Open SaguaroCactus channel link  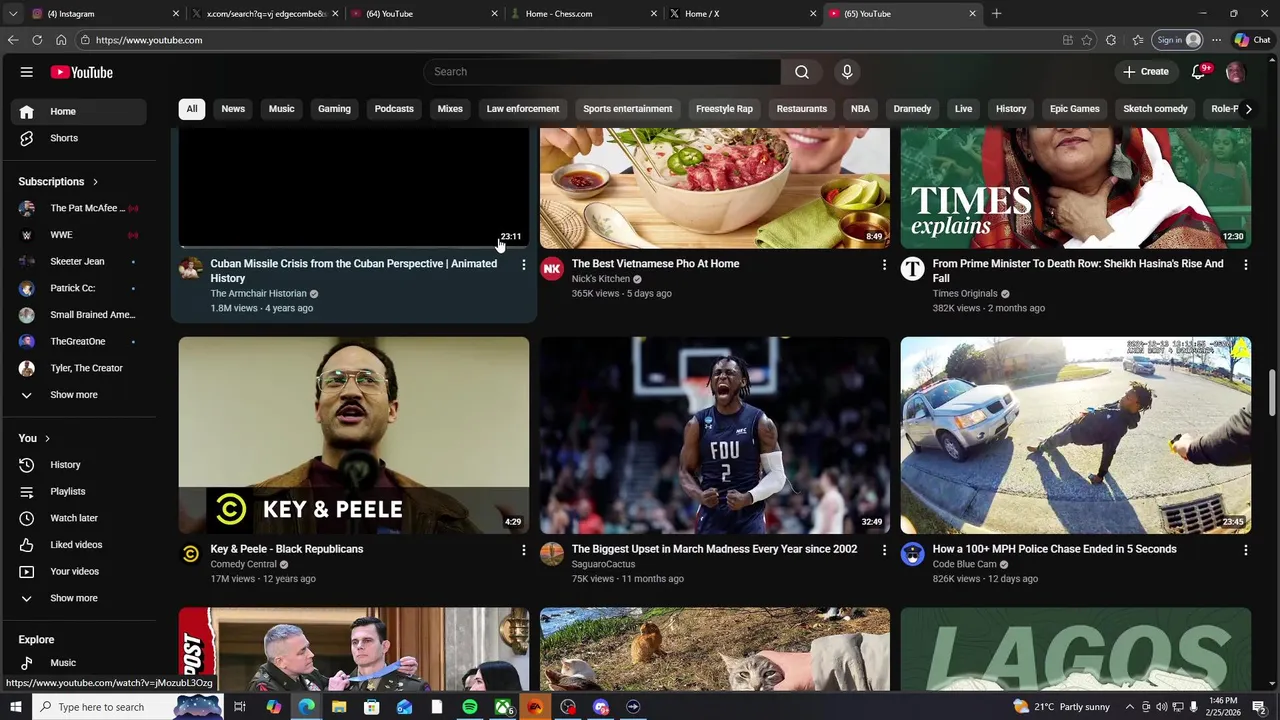pos(603,565)
